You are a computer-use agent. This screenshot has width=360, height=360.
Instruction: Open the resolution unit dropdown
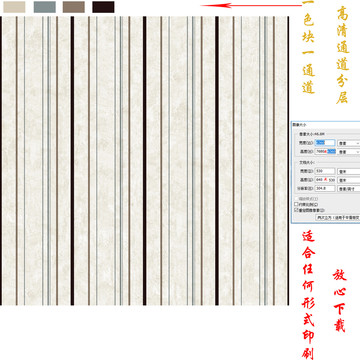(x=349, y=189)
